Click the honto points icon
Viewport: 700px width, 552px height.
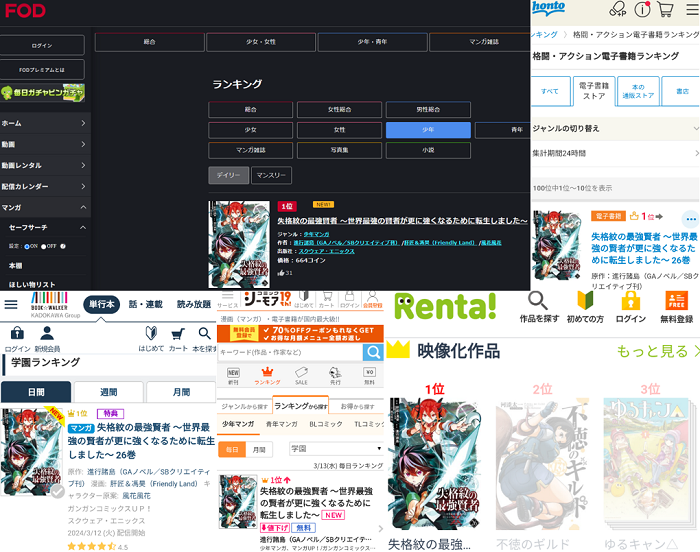tap(618, 9)
